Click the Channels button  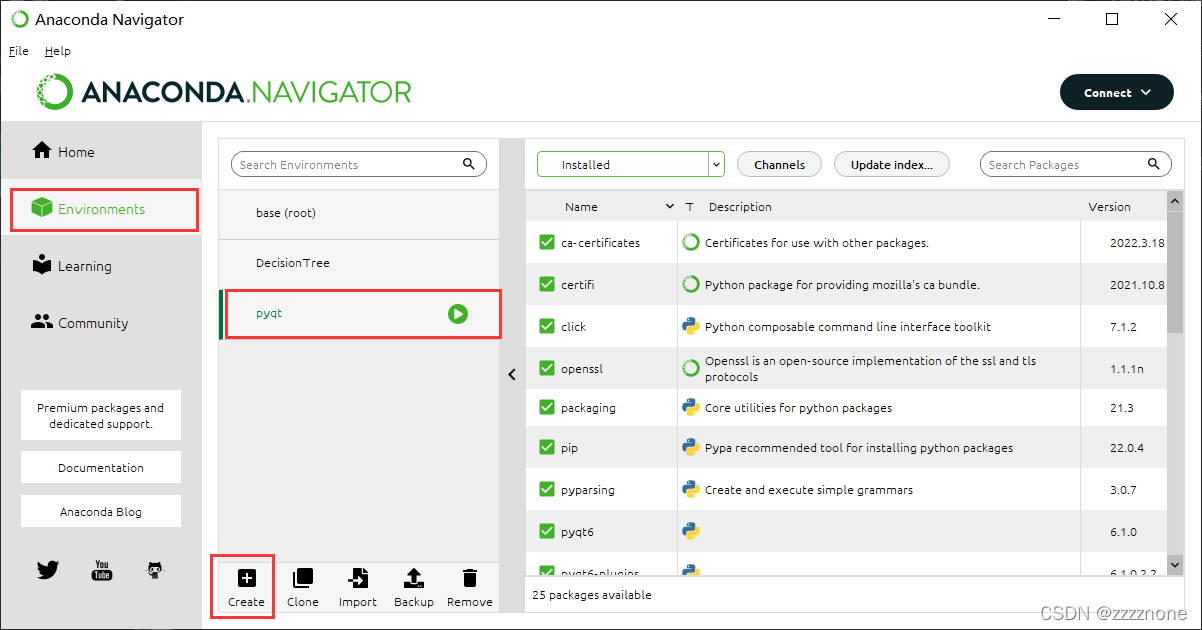click(x=779, y=164)
